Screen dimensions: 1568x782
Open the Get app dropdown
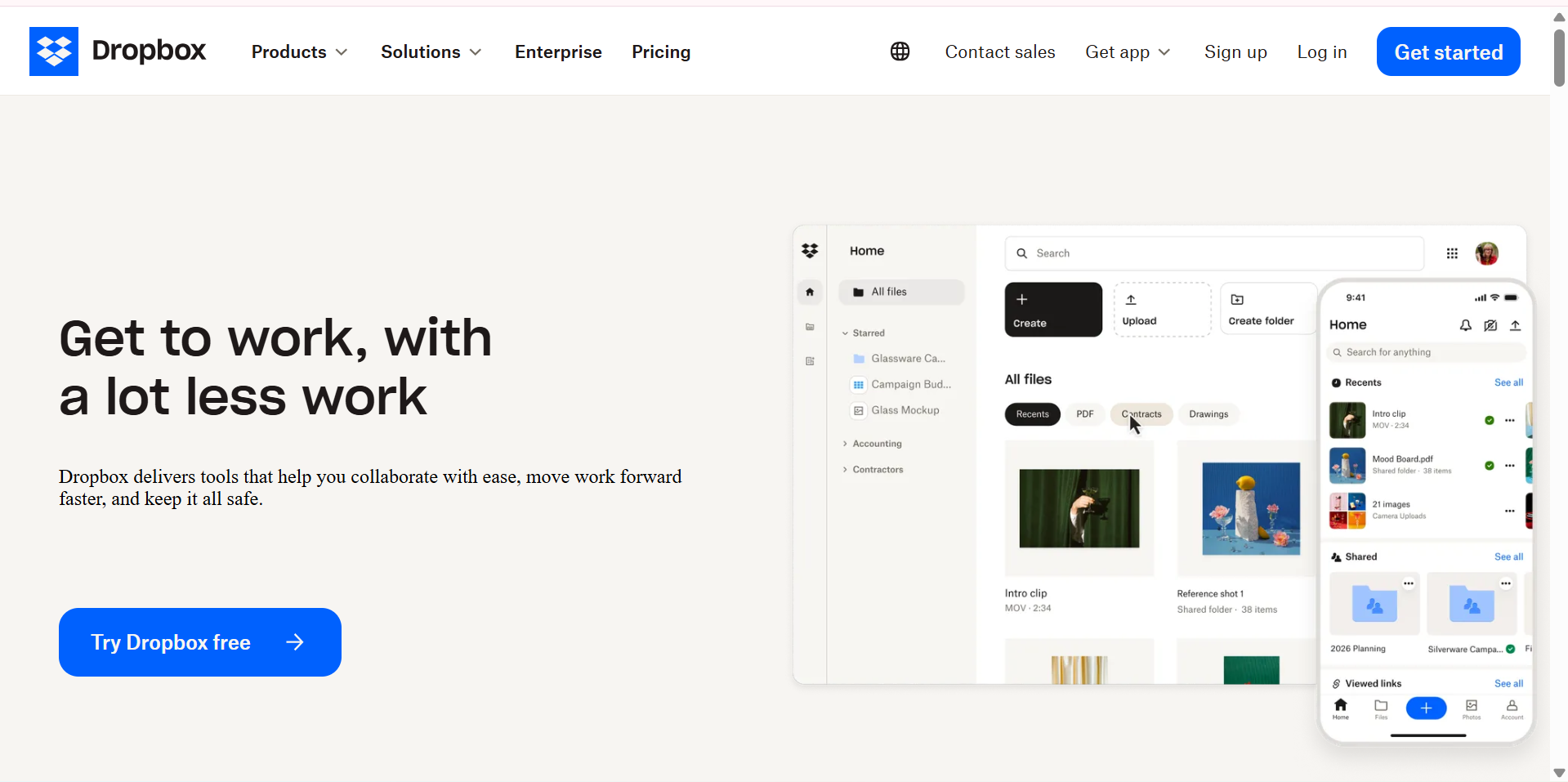(x=1128, y=51)
